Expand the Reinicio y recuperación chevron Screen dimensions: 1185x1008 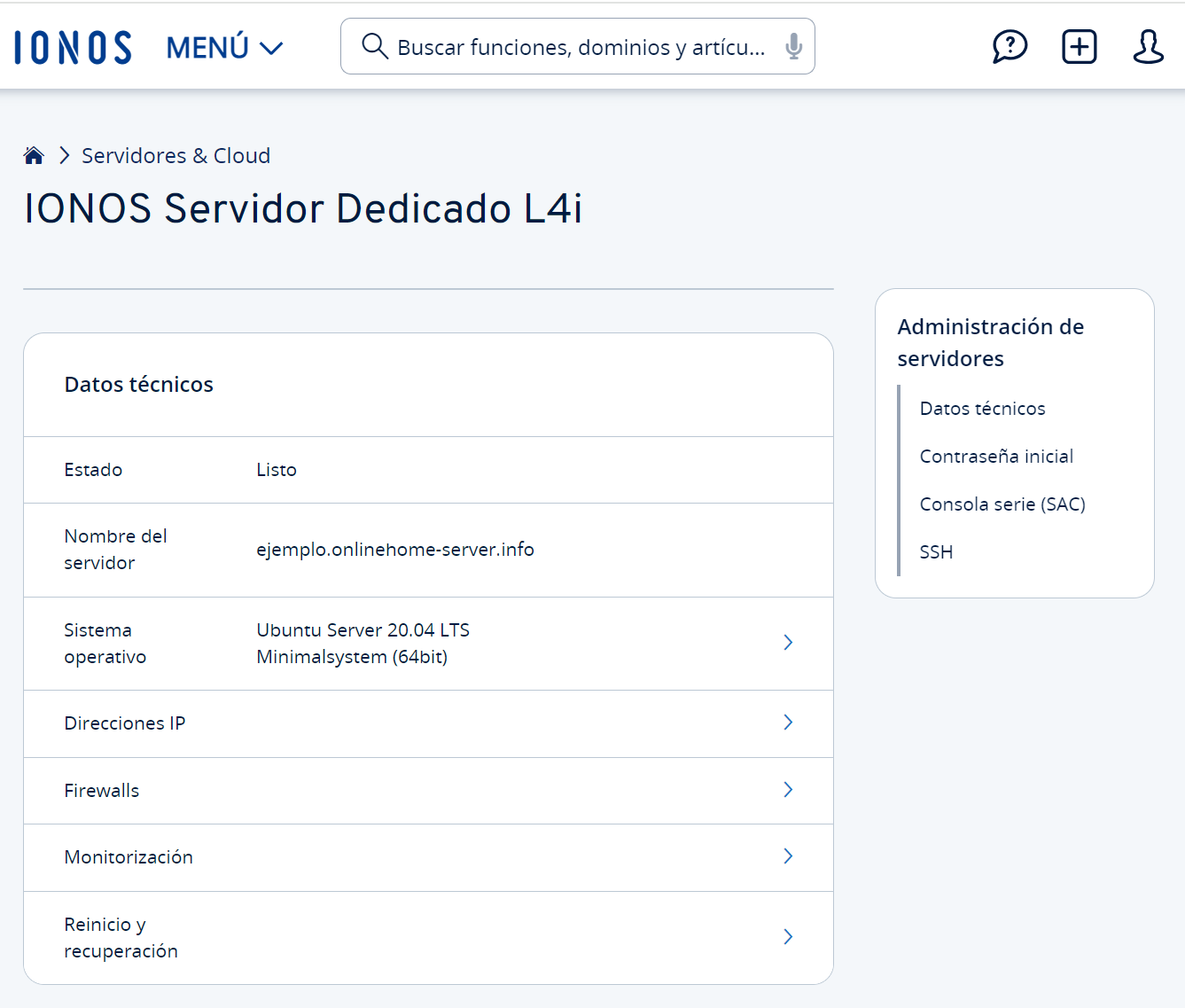788,937
